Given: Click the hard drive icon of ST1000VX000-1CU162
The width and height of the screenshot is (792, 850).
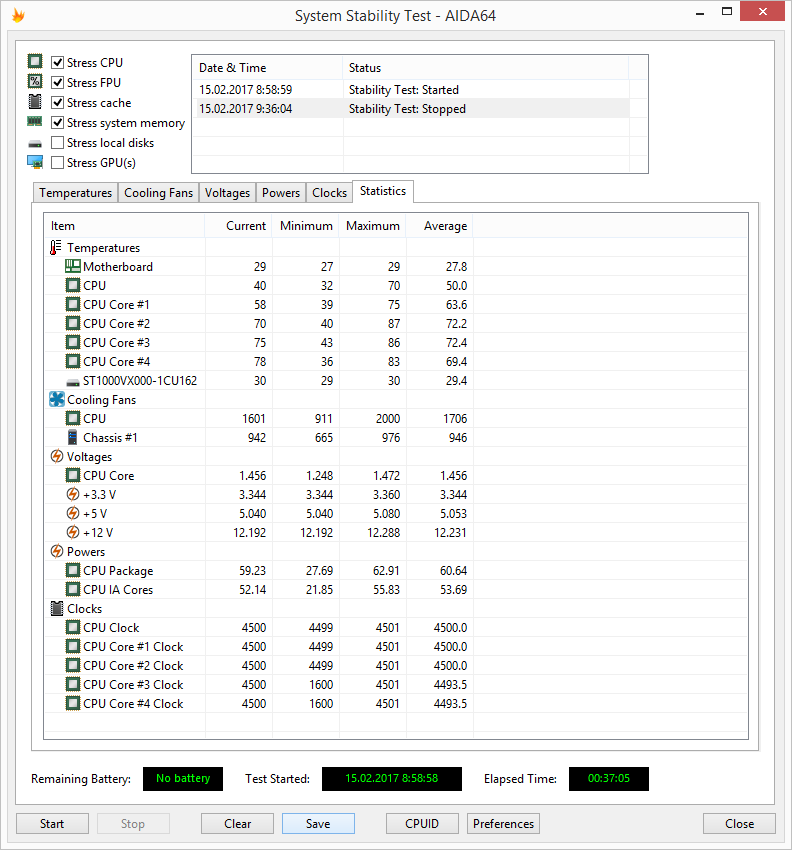Looking at the screenshot, I should (73, 382).
